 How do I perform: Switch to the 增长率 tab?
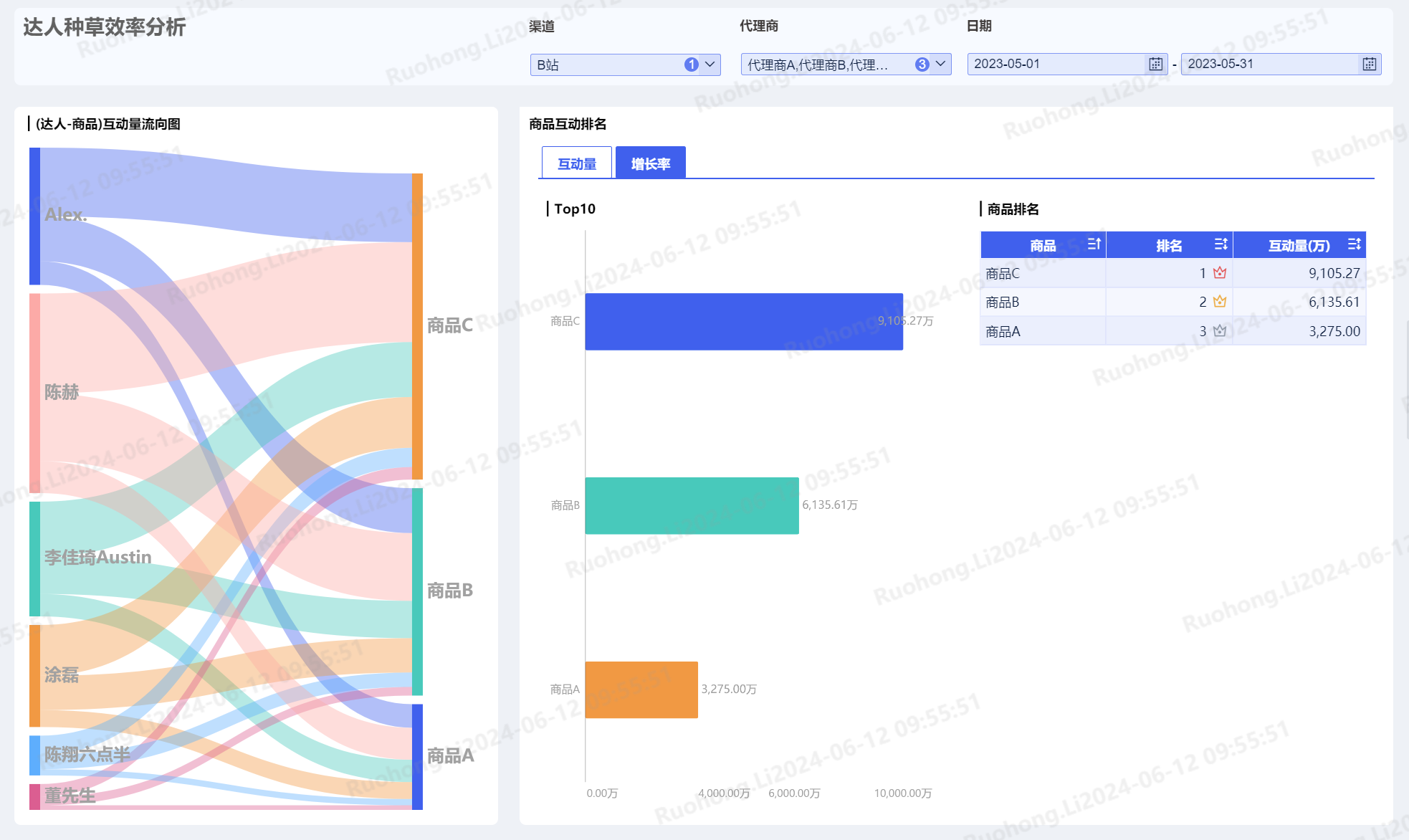[650, 163]
